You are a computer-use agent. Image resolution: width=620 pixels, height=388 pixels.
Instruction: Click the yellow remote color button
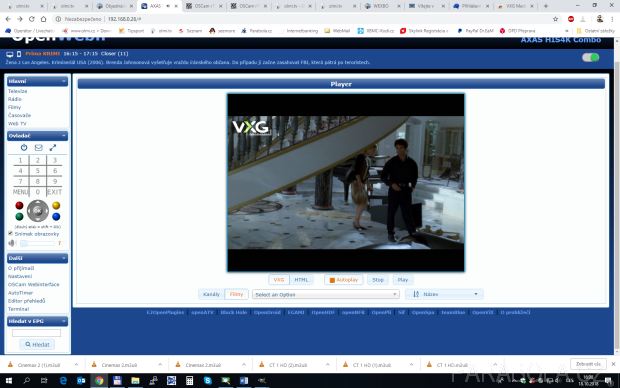click(x=56, y=205)
